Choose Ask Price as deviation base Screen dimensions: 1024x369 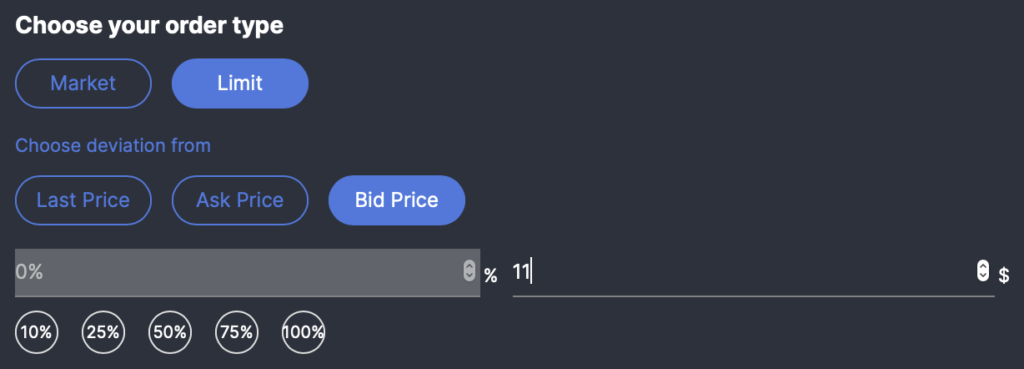[240, 201]
